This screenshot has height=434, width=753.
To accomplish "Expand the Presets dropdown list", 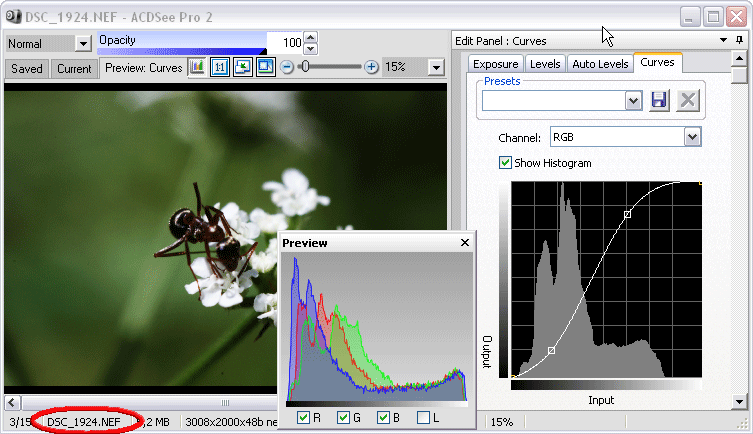I will tap(633, 101).
